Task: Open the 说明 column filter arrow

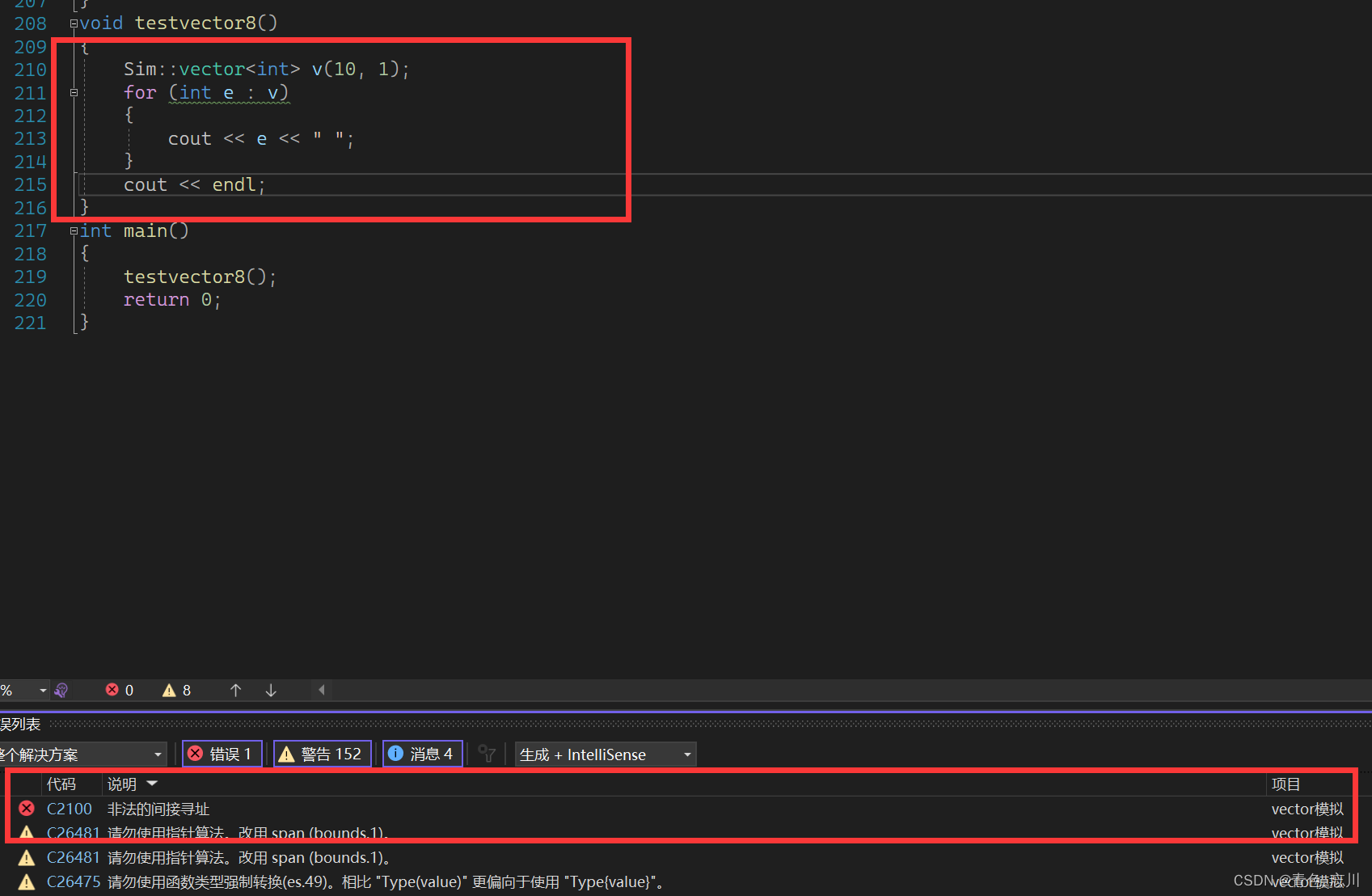Action: 152,784
